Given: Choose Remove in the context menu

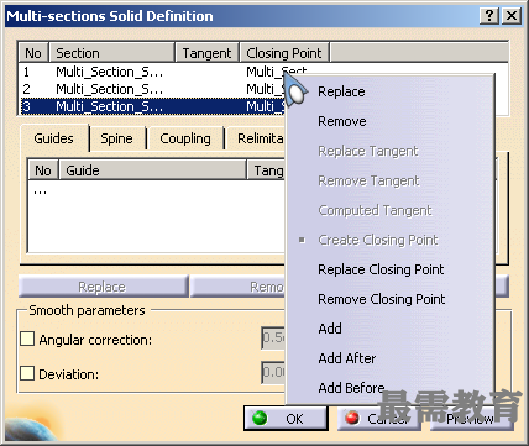Looking at the screenshot, I should point(342,121).
